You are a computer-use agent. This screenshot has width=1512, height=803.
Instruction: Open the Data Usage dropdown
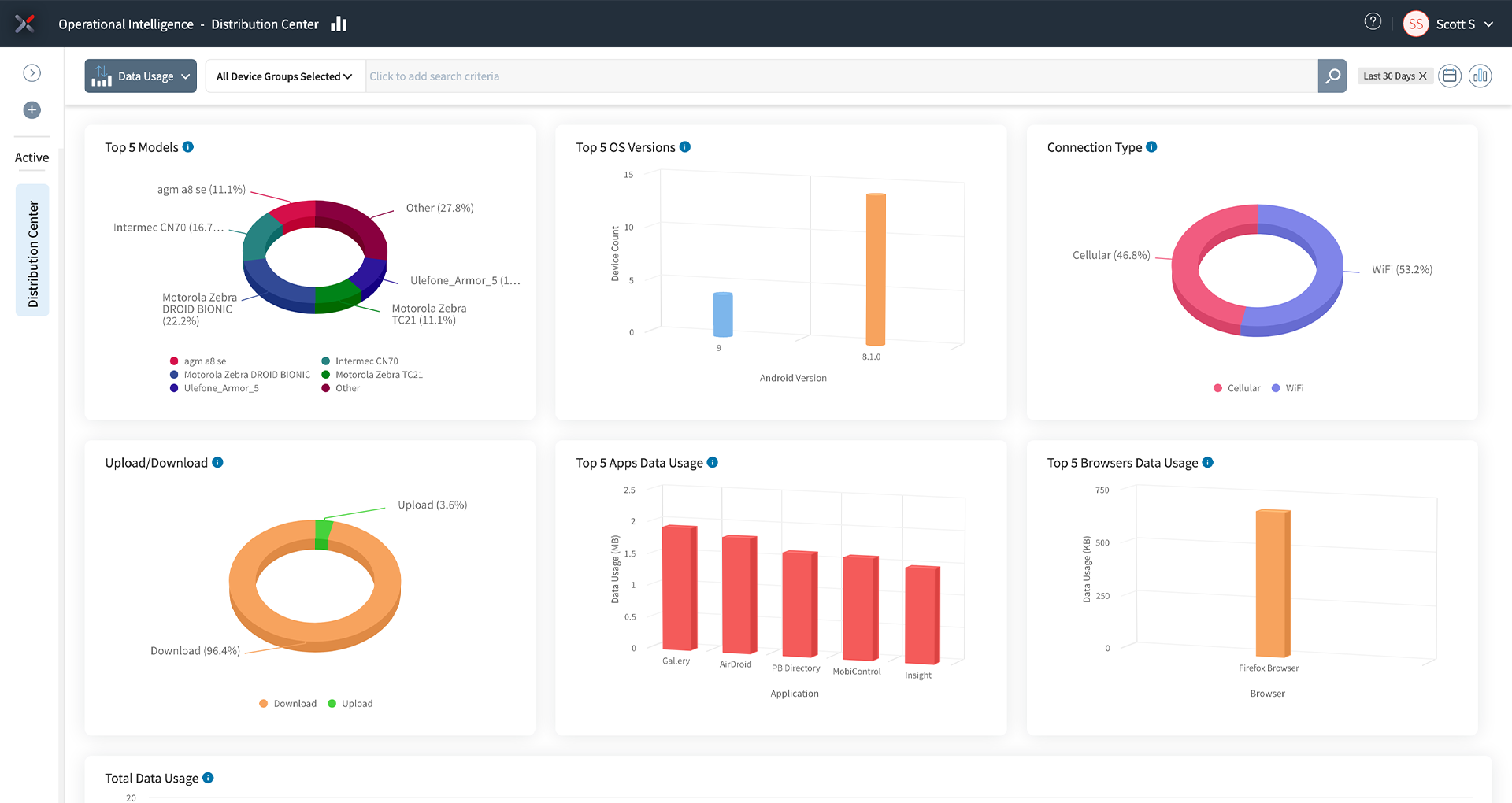click(141, 76)
